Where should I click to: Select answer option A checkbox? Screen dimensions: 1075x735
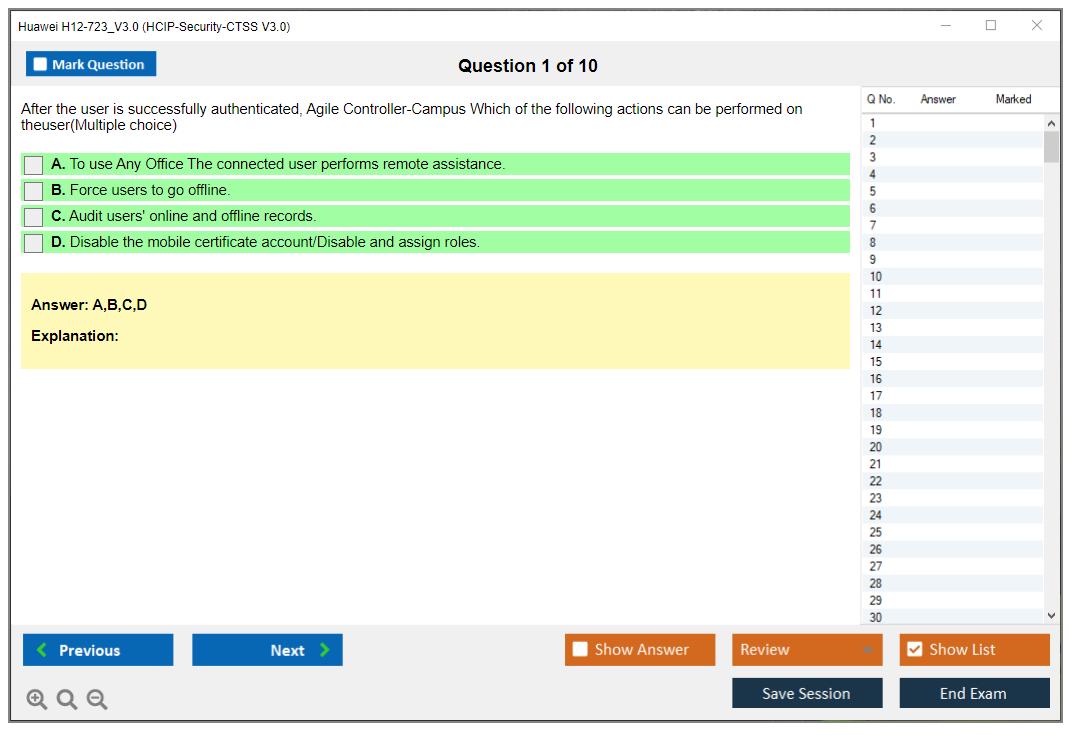point(34,165)
